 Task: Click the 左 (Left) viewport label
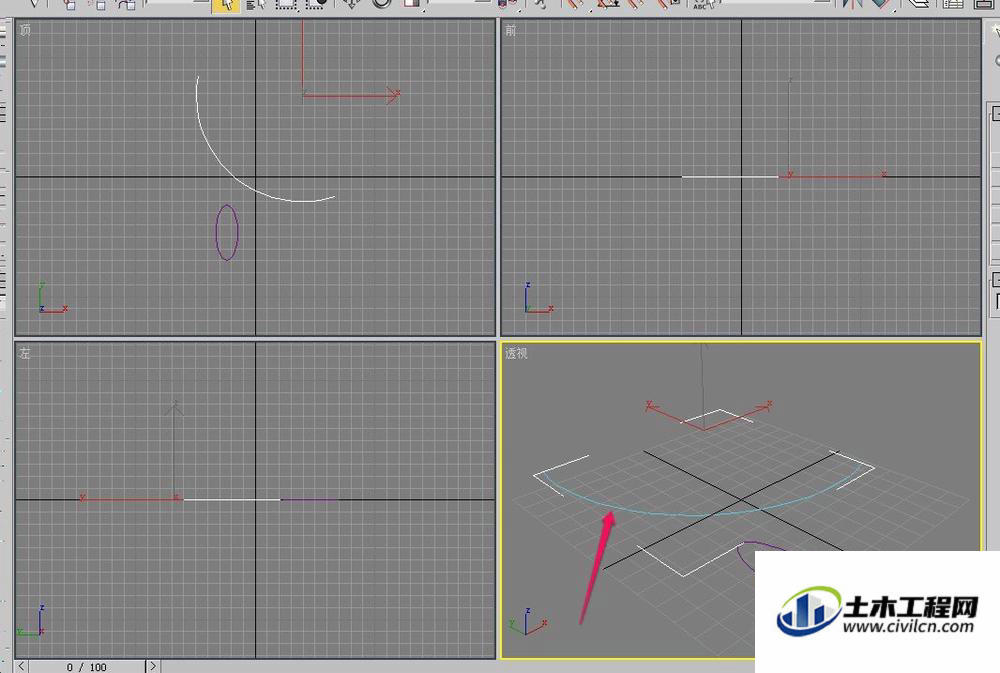tap(25, 353)
